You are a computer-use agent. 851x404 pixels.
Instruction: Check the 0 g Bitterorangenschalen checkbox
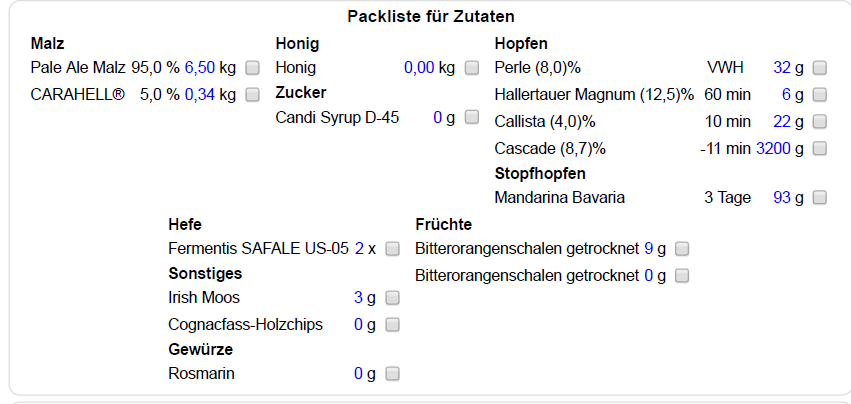683,275
